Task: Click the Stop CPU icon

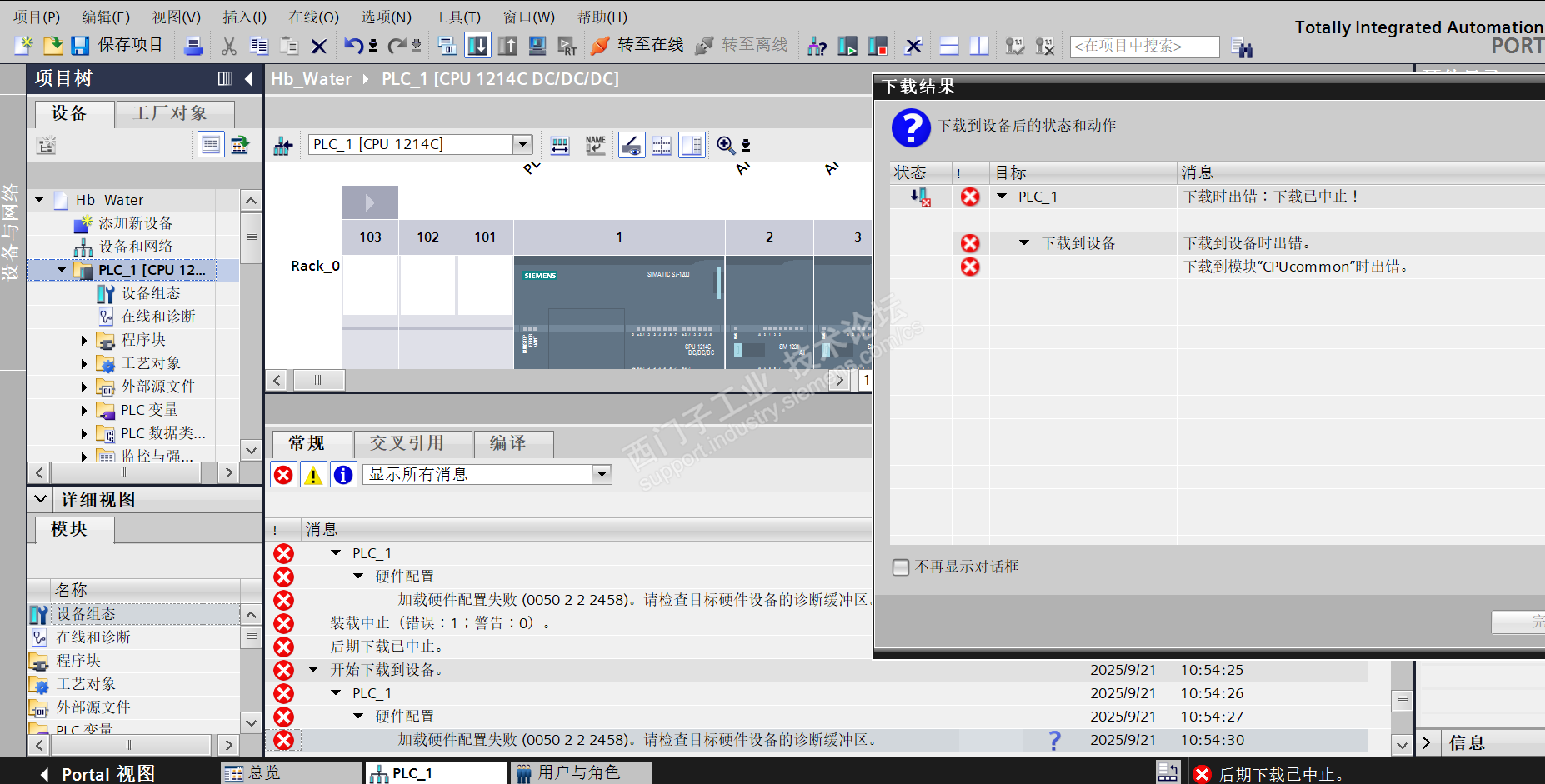Action: click(x=877, y=46)
